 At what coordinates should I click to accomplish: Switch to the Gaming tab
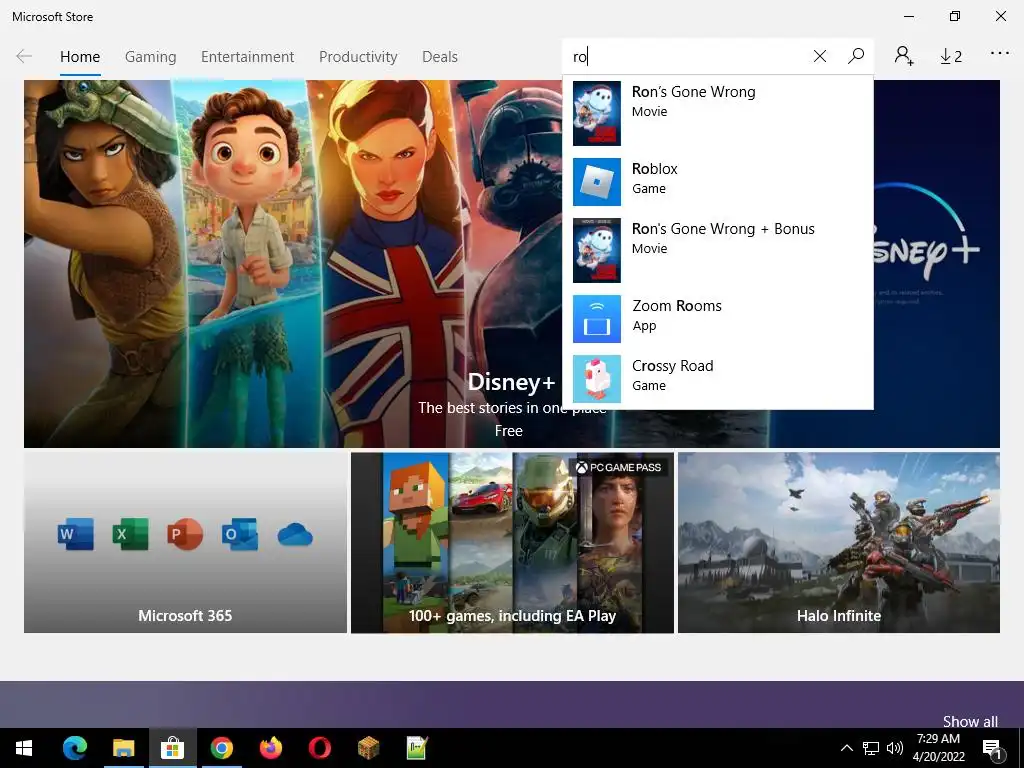(x=150, y=57)
